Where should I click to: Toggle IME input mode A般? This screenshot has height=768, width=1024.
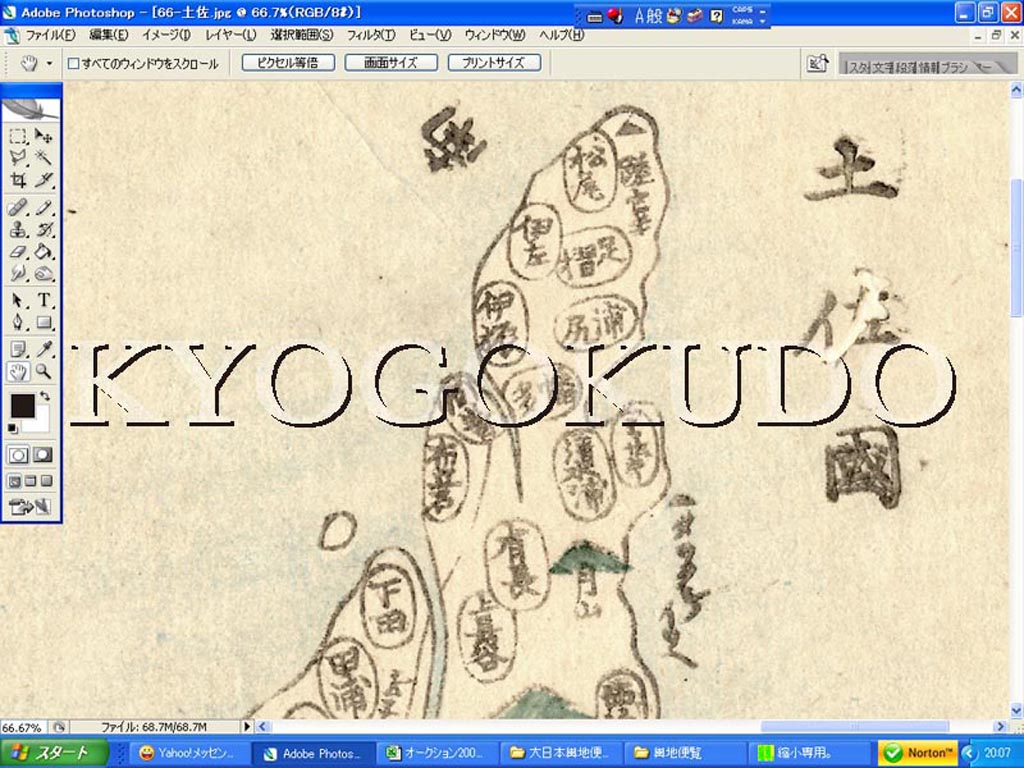tap(648, 16)
